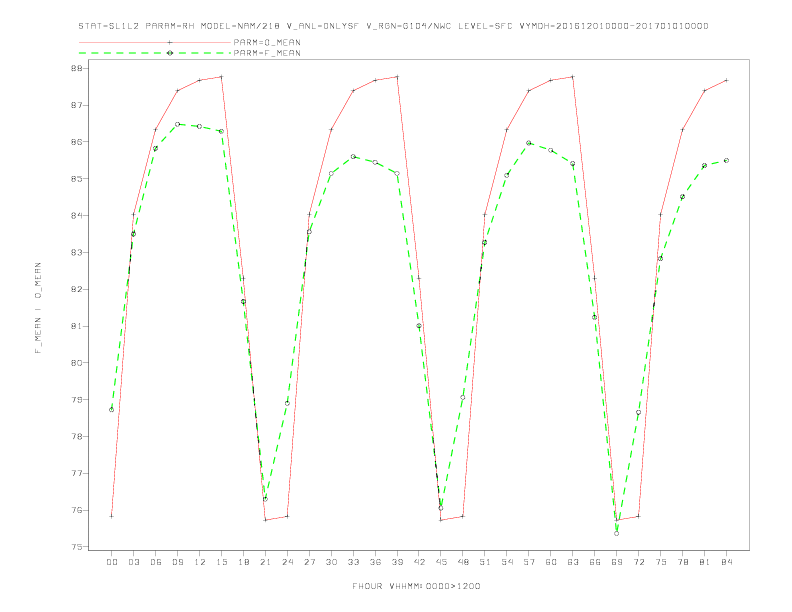Screen dimensions: 792x612
Task: Click the x-axis tick label 63
Action: (x=573, y=562)
